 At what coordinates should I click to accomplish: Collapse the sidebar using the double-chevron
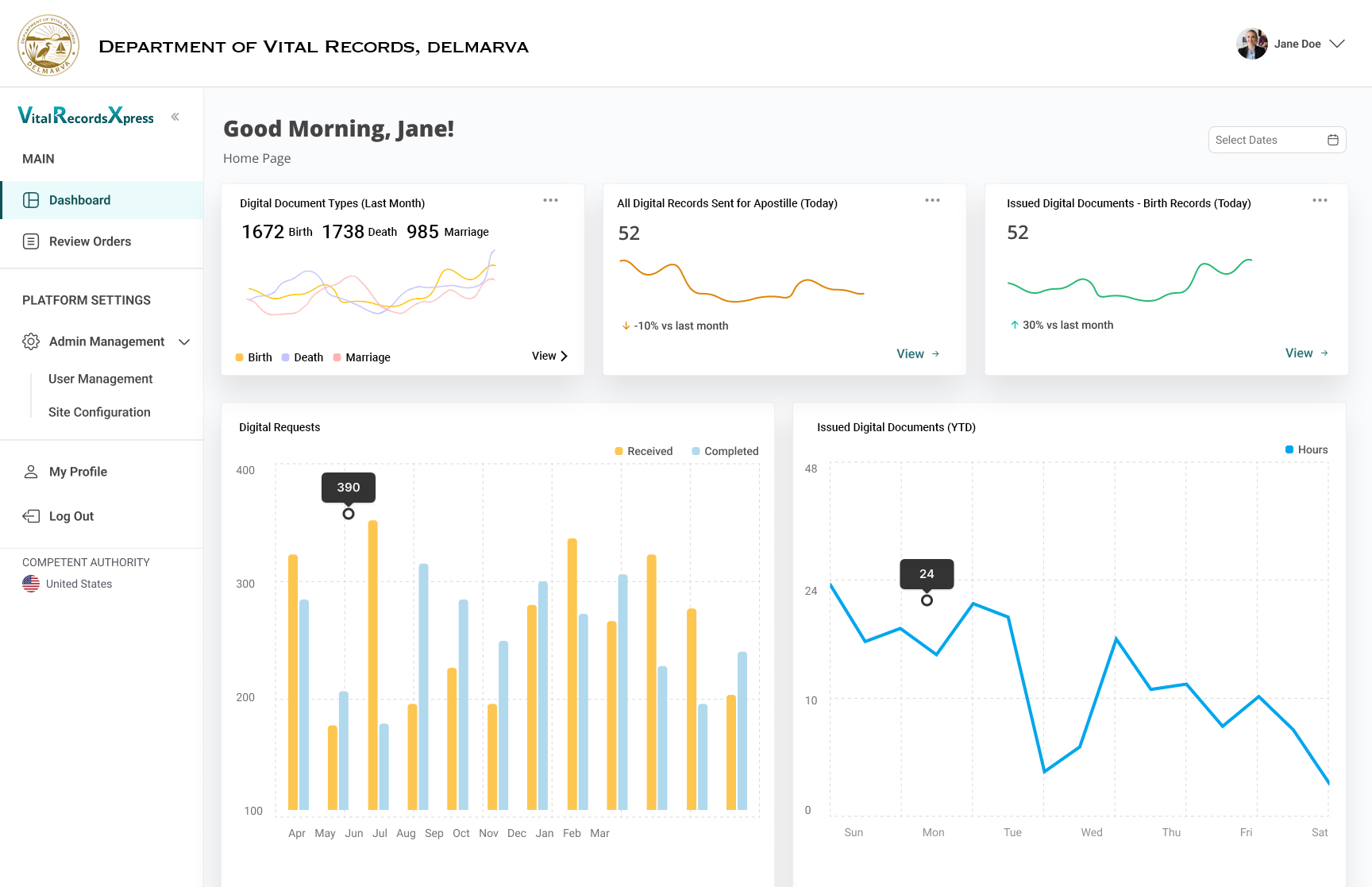pos(175,116)
